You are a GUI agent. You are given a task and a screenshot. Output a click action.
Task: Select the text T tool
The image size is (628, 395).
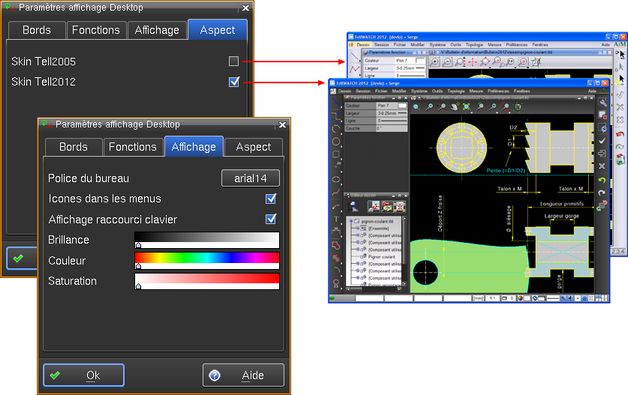pos(336,219)
